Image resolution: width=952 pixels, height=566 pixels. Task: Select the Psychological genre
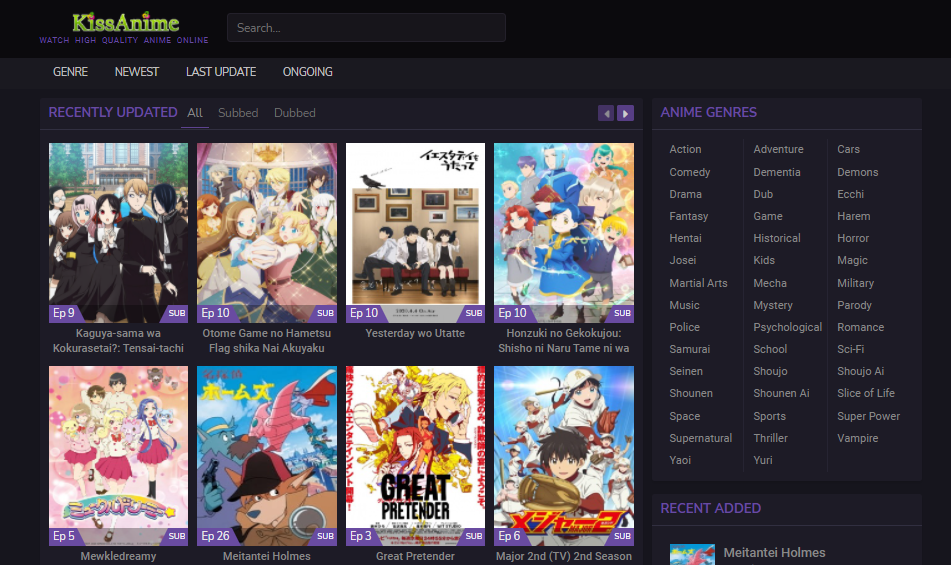(x=787, y=327)
